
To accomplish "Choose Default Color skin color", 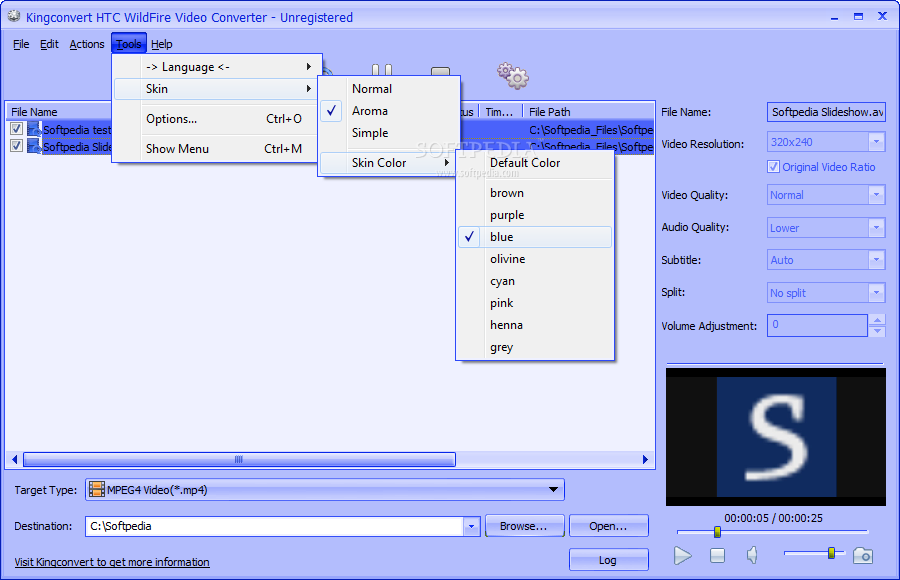I will pos(535,163).
